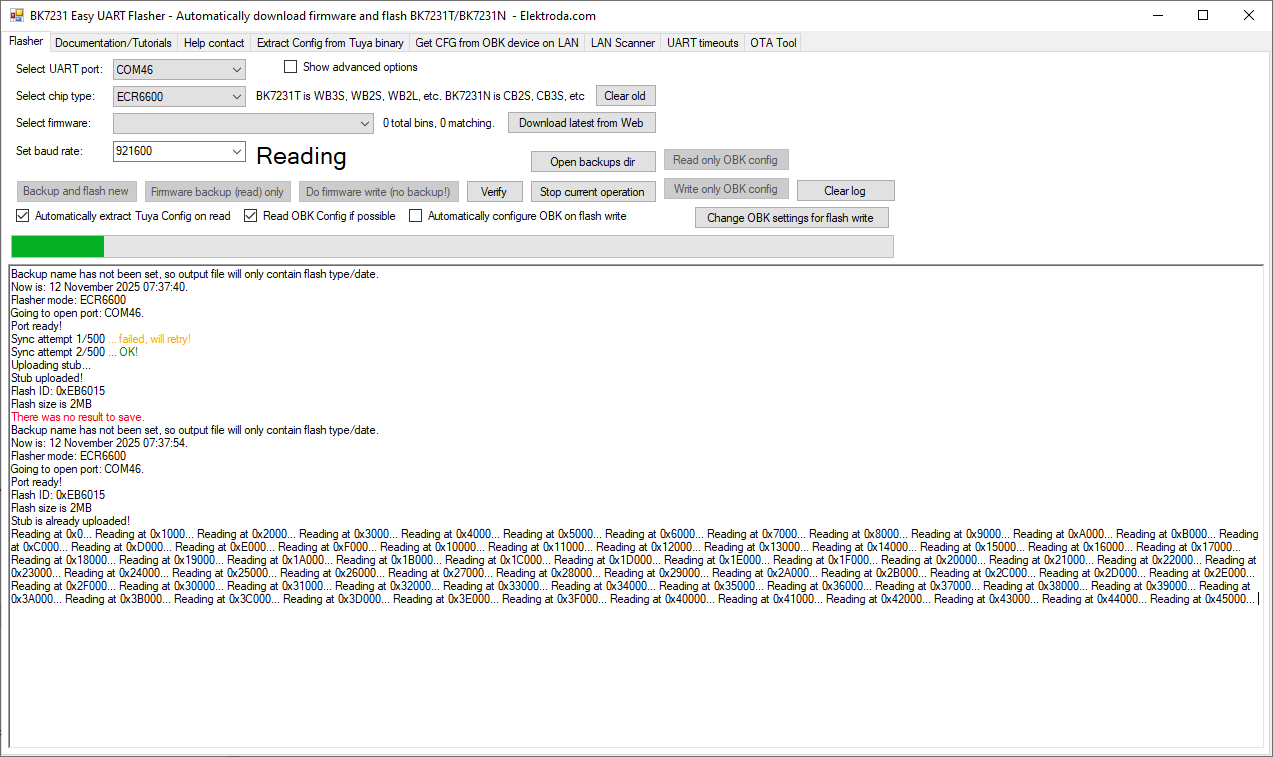
Task: Click Write only OBK config button
Action: 726,189
